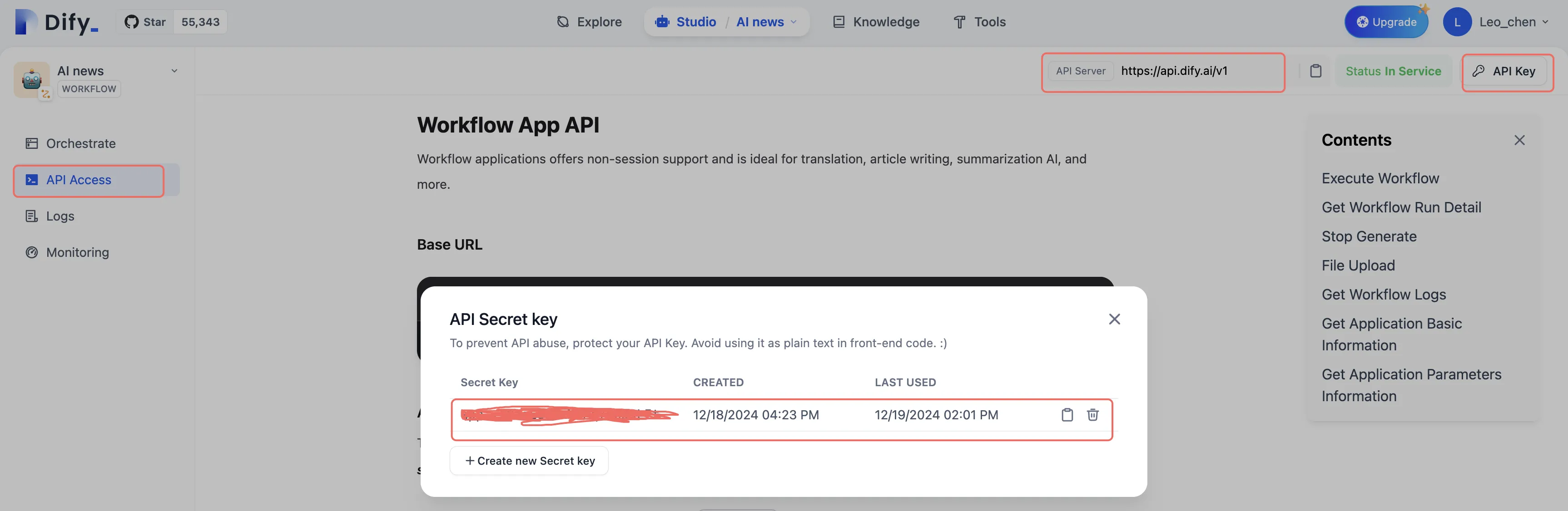Screen dimensions: 1568x511
Task: Copy the secret key with clipboard icon
Action: 1067,415
